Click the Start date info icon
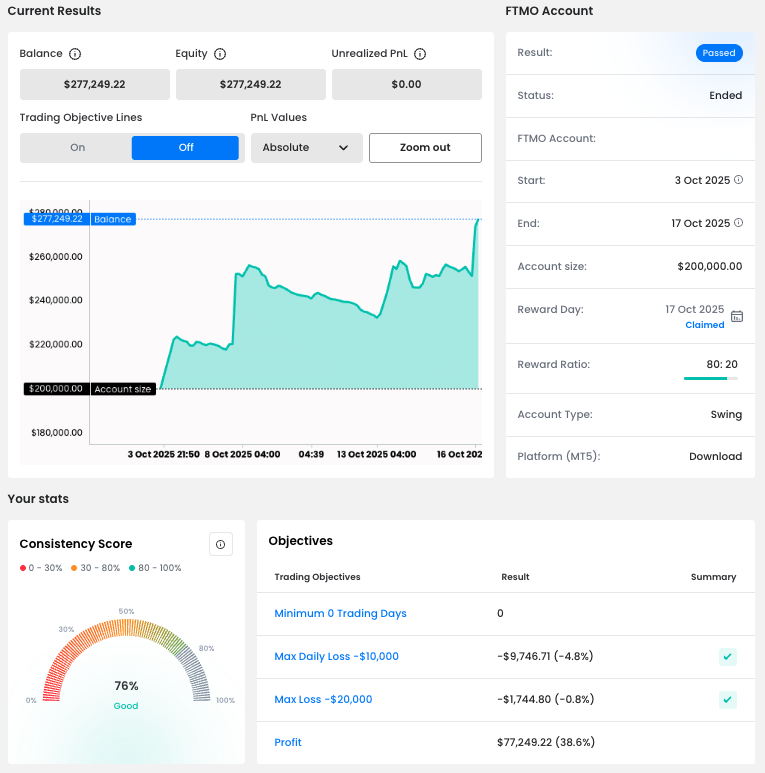 click(739, 180)
